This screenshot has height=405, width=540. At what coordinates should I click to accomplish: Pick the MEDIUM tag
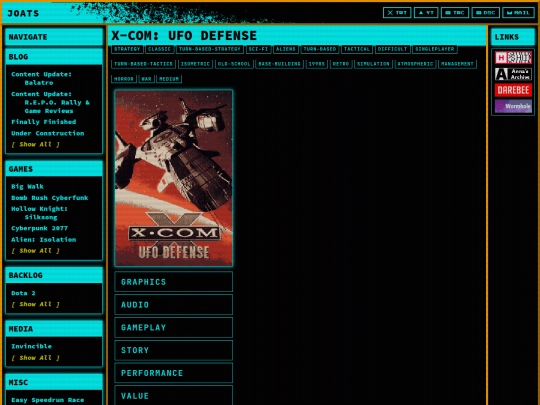(169, 79)
